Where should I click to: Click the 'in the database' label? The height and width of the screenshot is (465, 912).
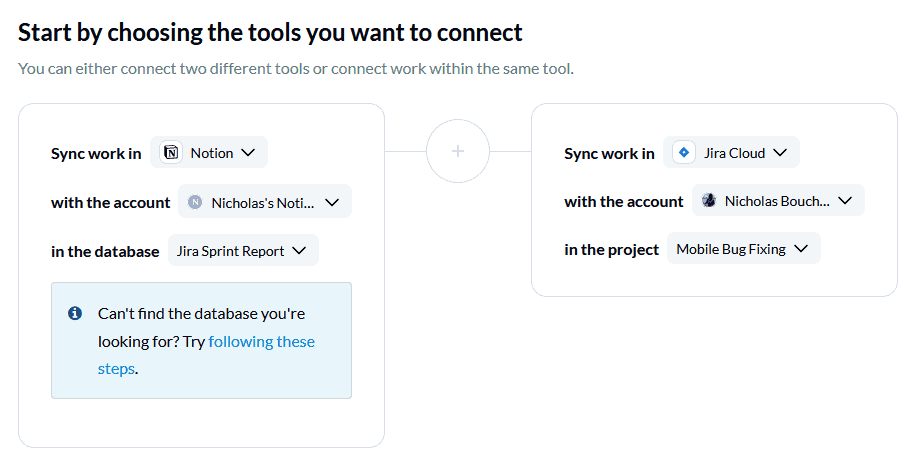point(105,251)
